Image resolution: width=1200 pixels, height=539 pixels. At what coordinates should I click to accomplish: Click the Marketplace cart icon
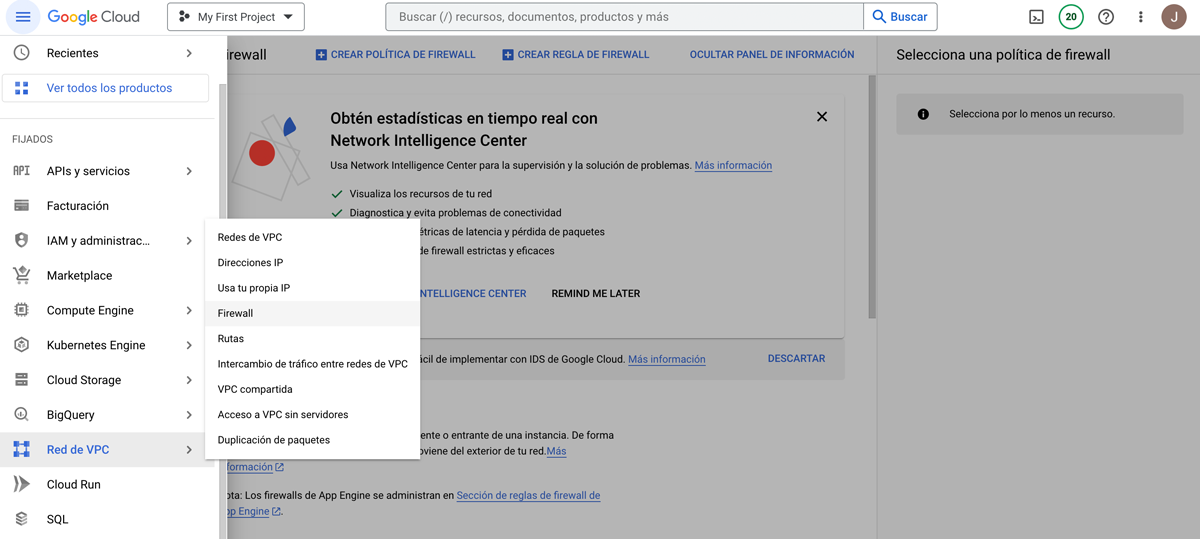21,275
